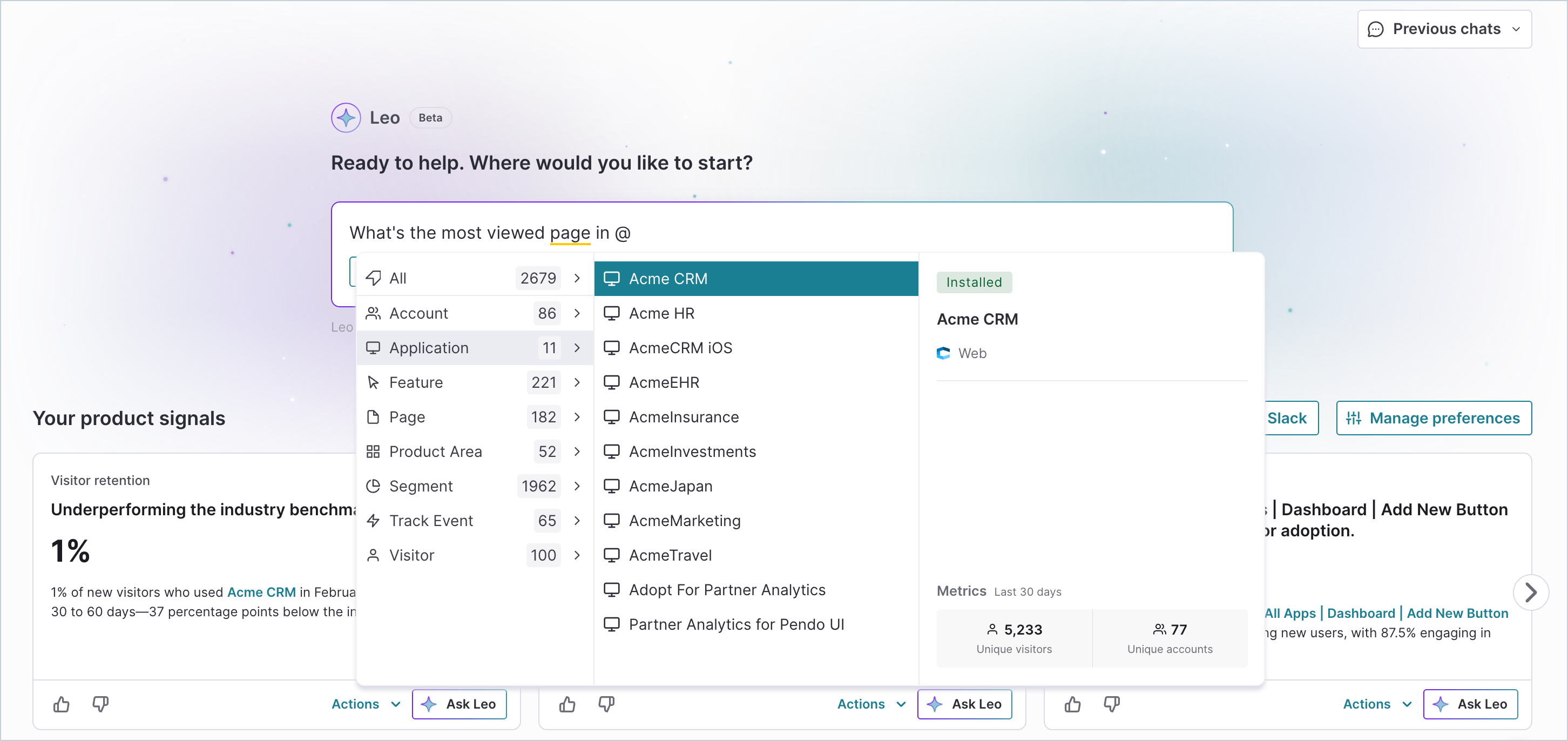Click the Acme CRM heading in the detail panel
The width and height of the screenshot is (1568, 741).
coord(977,319)
